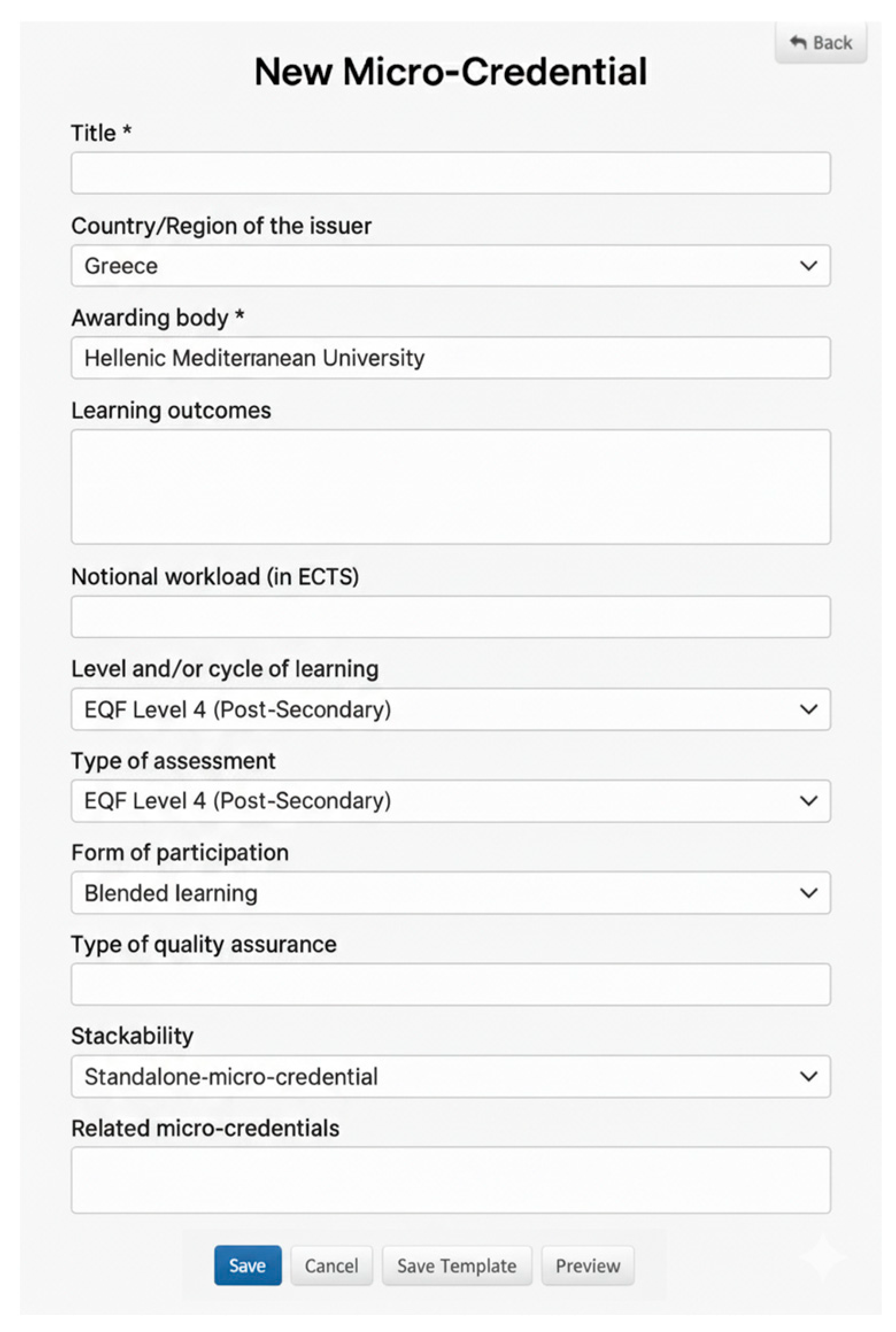Click the Level of learning dropdown chevron arrow
This screenshot has width=896, height=1332.
808,709
